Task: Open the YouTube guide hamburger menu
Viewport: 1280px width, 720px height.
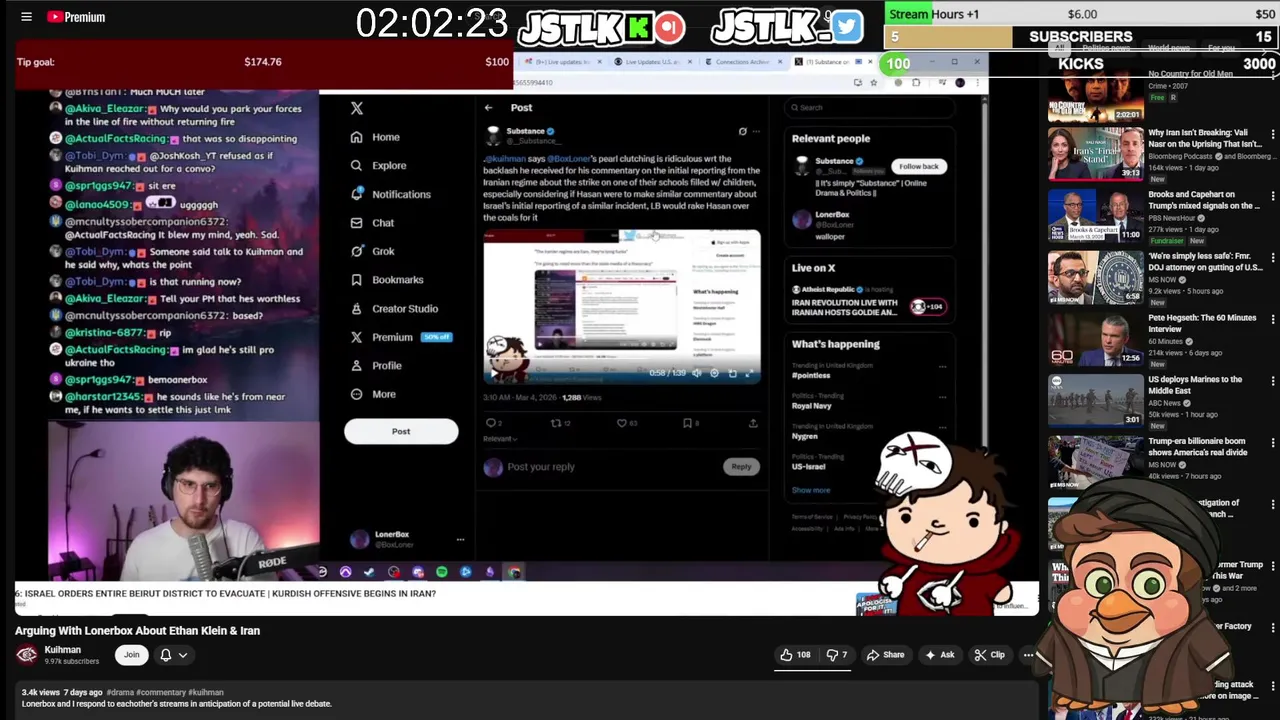Action: click(26, 17)
